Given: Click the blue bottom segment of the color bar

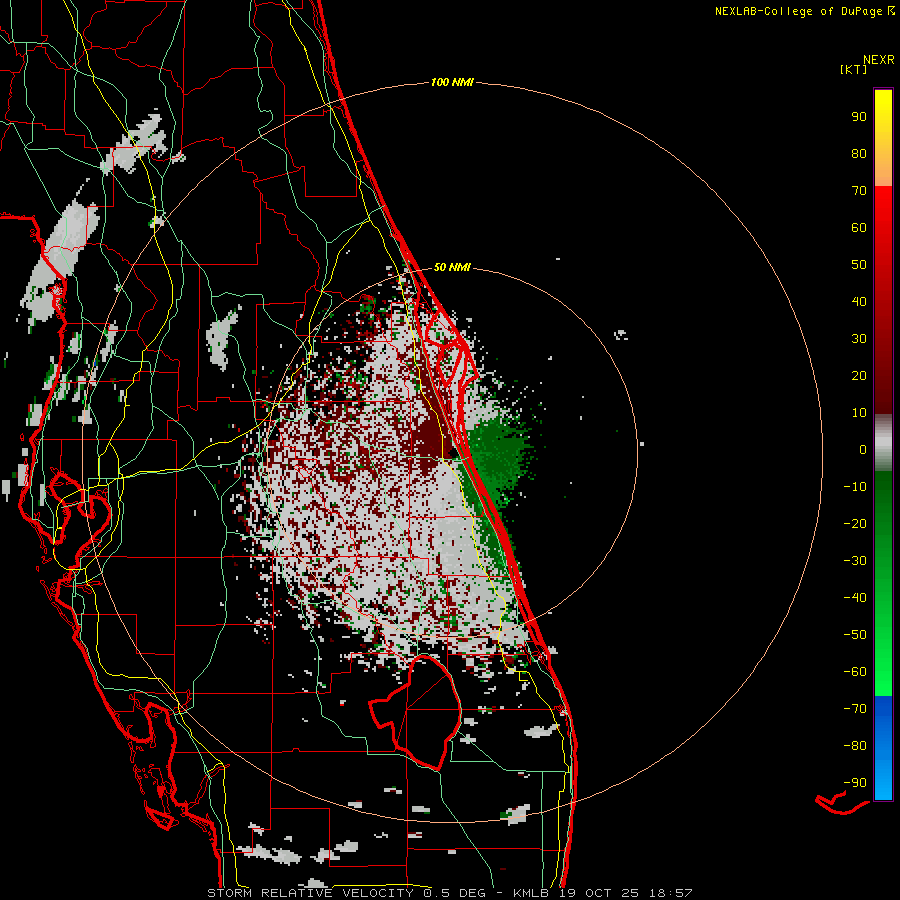Looking at the screenshot, I should (883, 748).
